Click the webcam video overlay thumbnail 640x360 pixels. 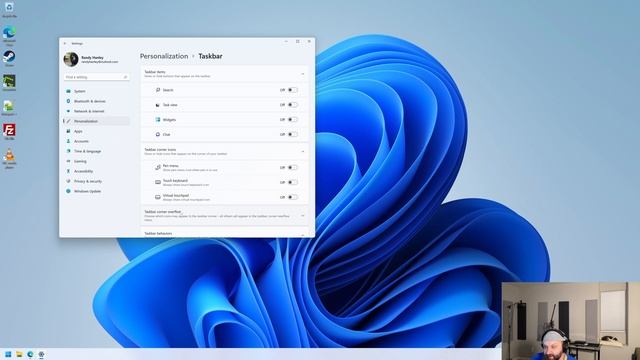571,321
